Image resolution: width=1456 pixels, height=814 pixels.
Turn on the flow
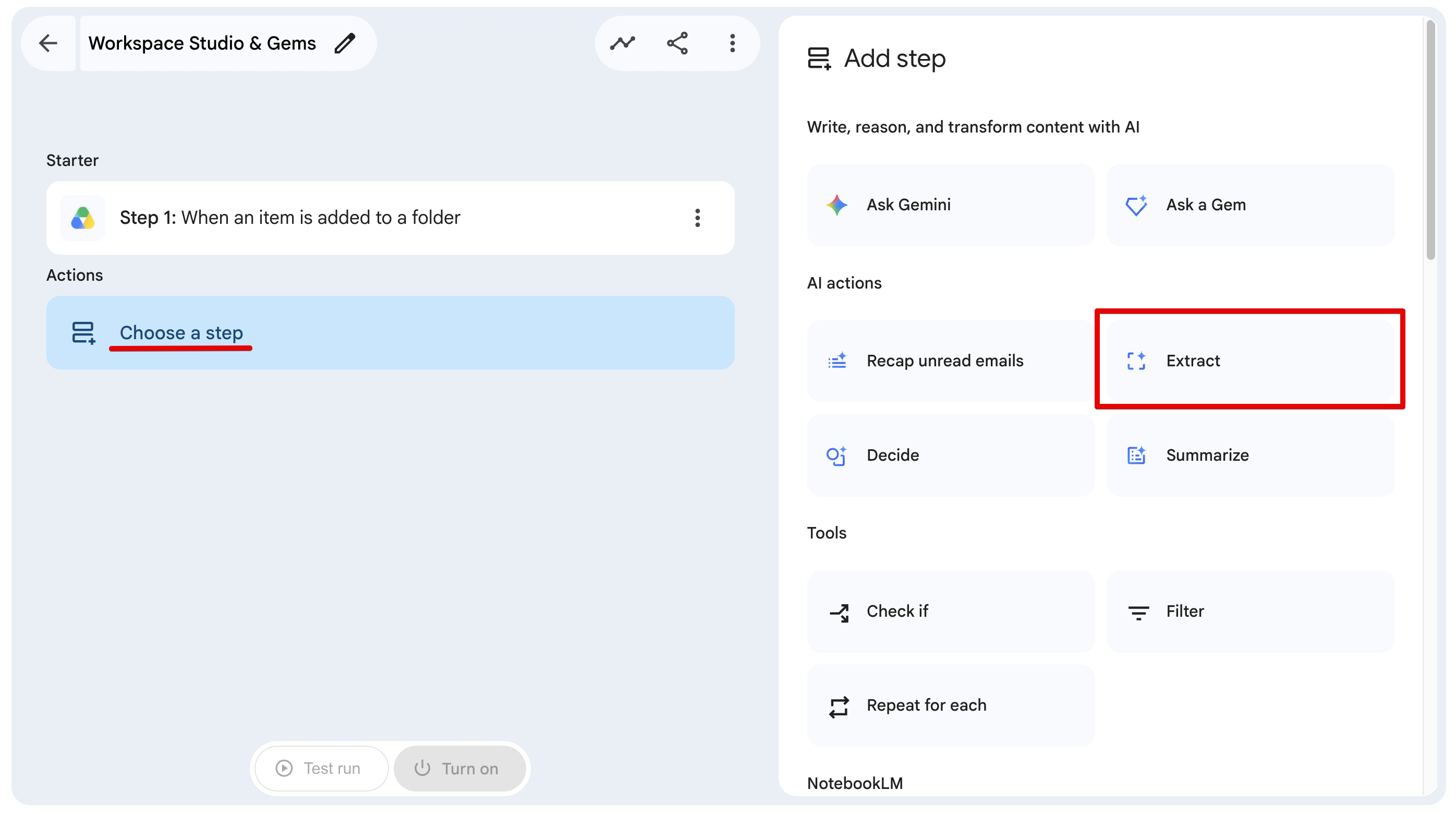[x=459, y=768]
